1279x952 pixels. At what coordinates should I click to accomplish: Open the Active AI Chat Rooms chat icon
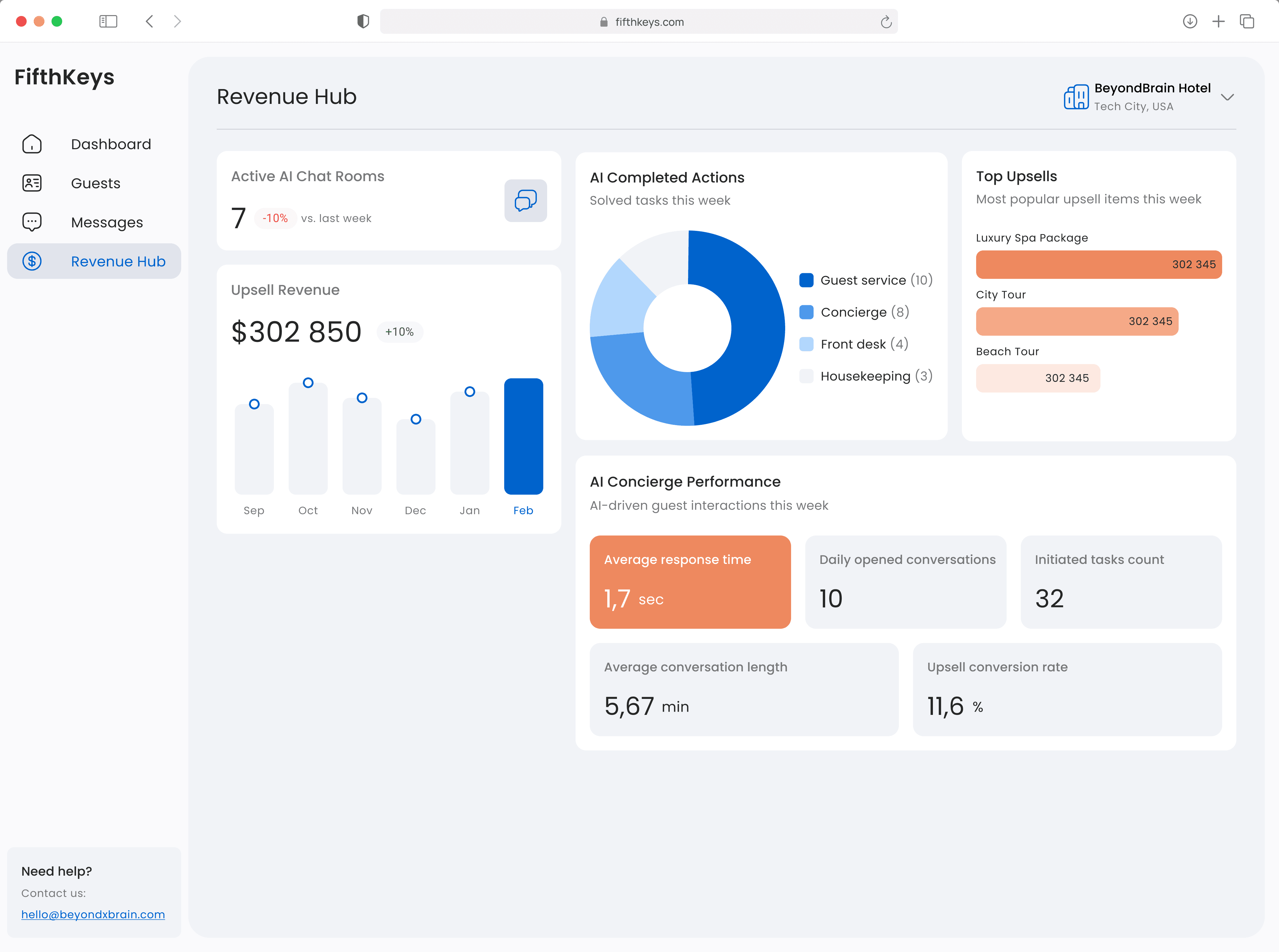(525, 200)
